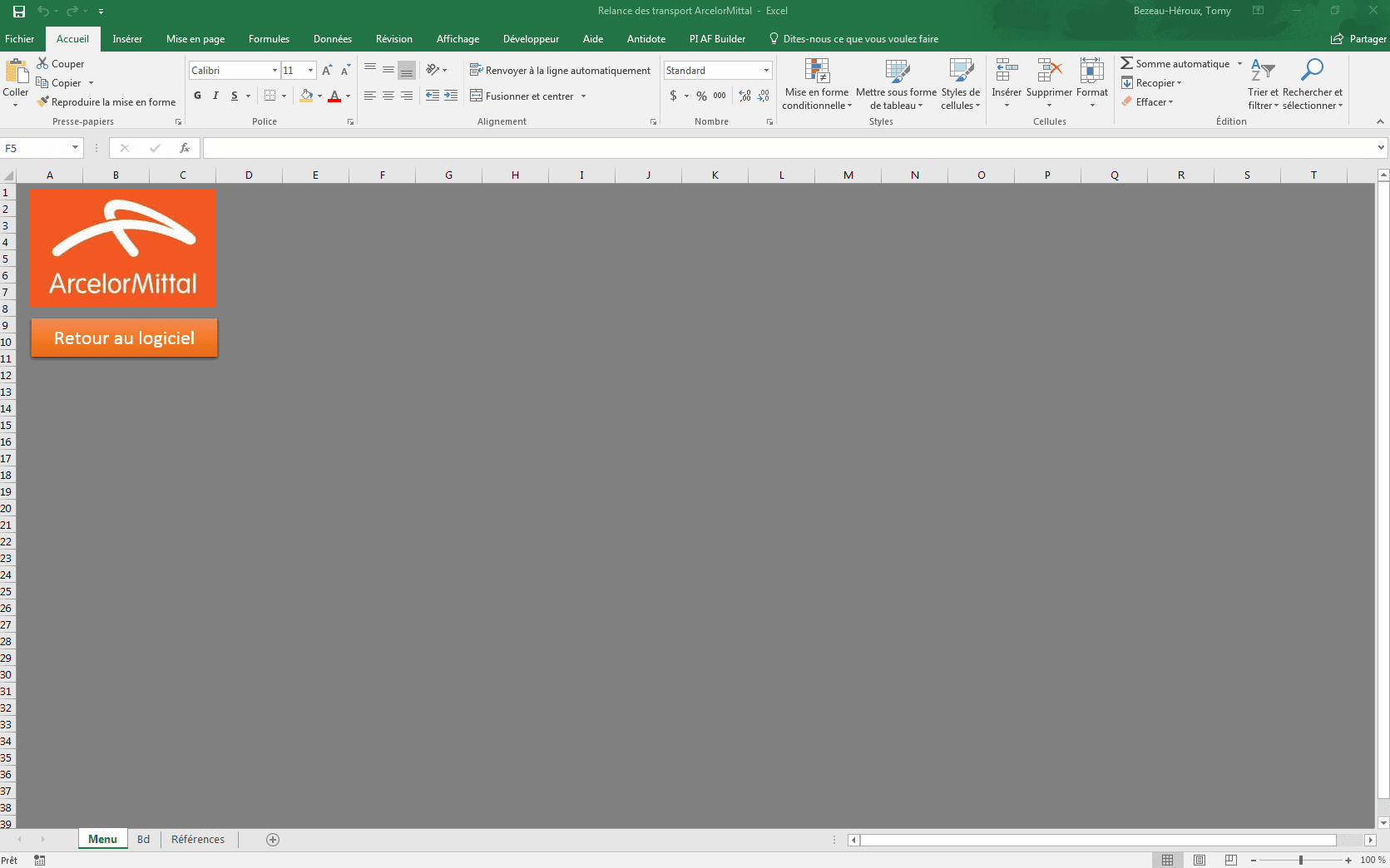Increase font size with the large A icon

327,71
